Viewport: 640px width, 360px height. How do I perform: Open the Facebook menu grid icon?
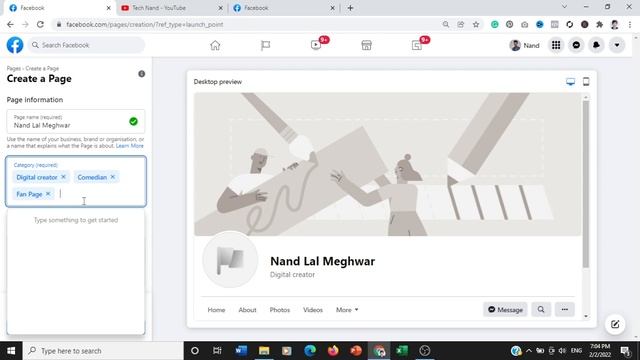556,45
